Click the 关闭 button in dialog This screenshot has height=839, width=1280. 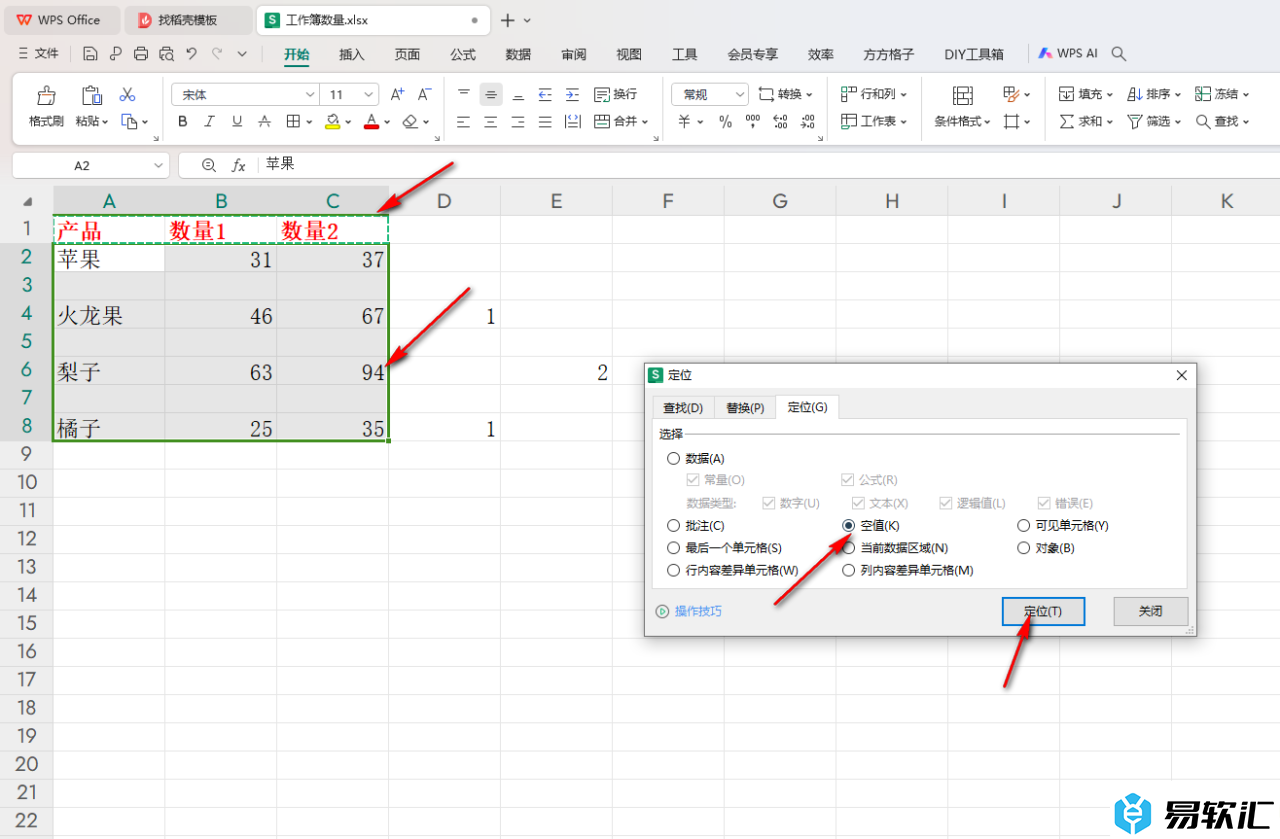(x=1151, y=611)
